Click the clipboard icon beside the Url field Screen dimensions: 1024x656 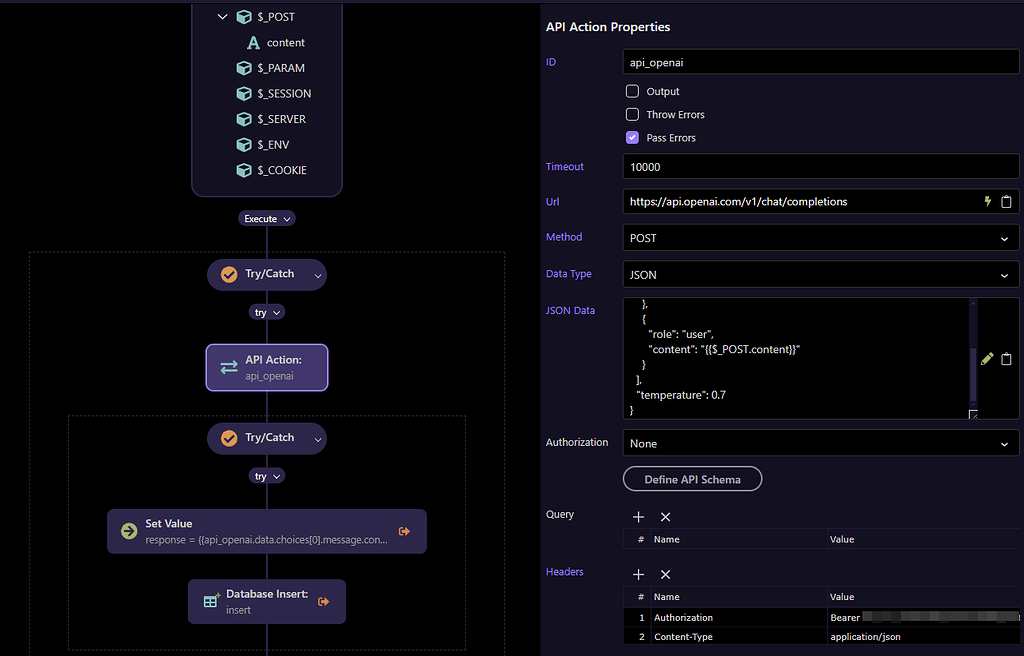pyautogui.click(x=1006, y=201)
